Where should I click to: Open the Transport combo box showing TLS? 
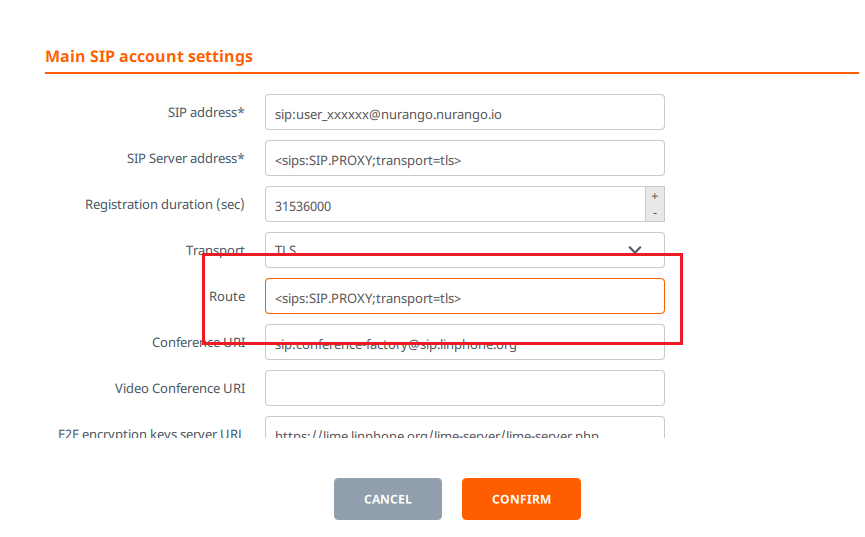coord(464,250)
